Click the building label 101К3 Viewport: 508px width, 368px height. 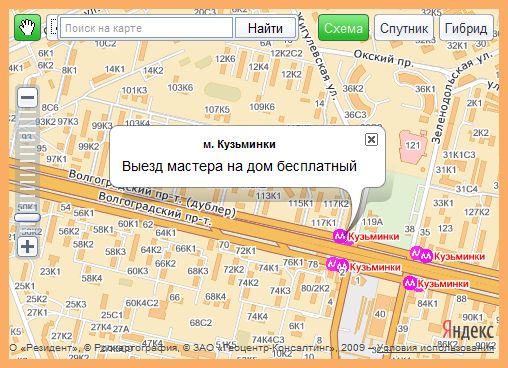(x=134, y=90)
